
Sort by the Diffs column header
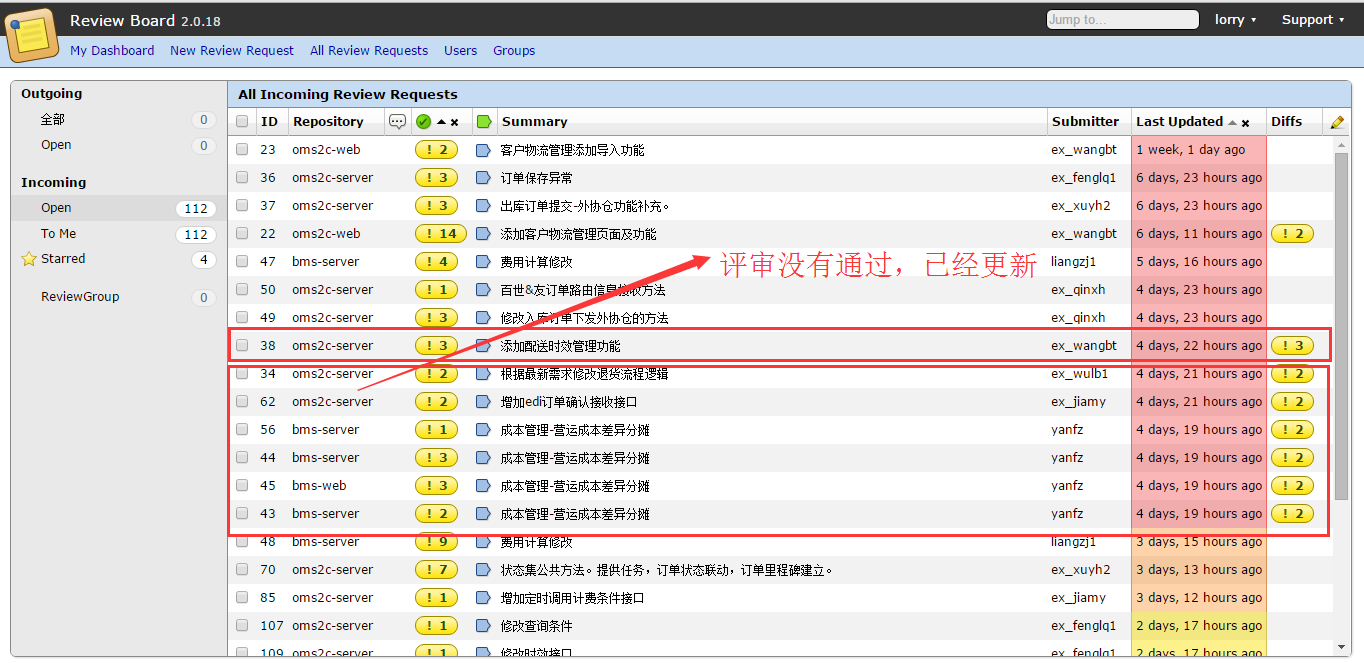(x=1286, y=122)
